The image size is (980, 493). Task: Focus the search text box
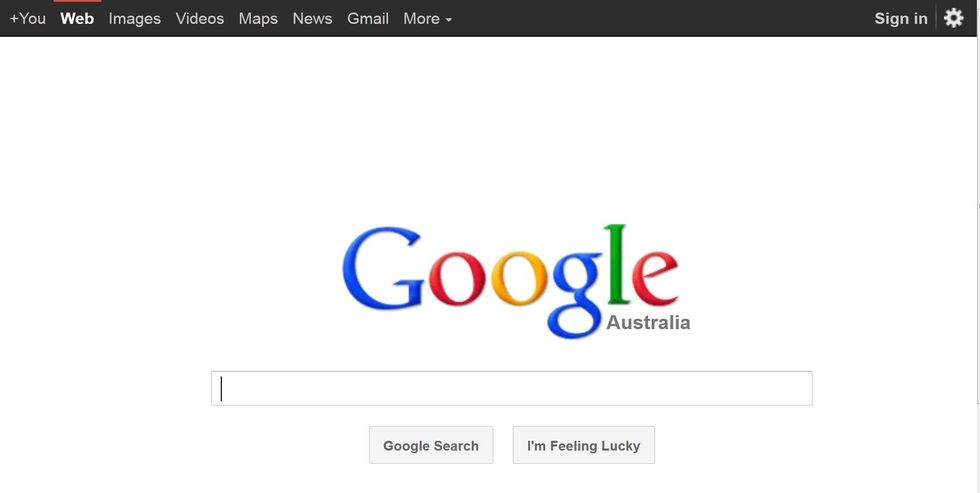click(x=512, y=388)
